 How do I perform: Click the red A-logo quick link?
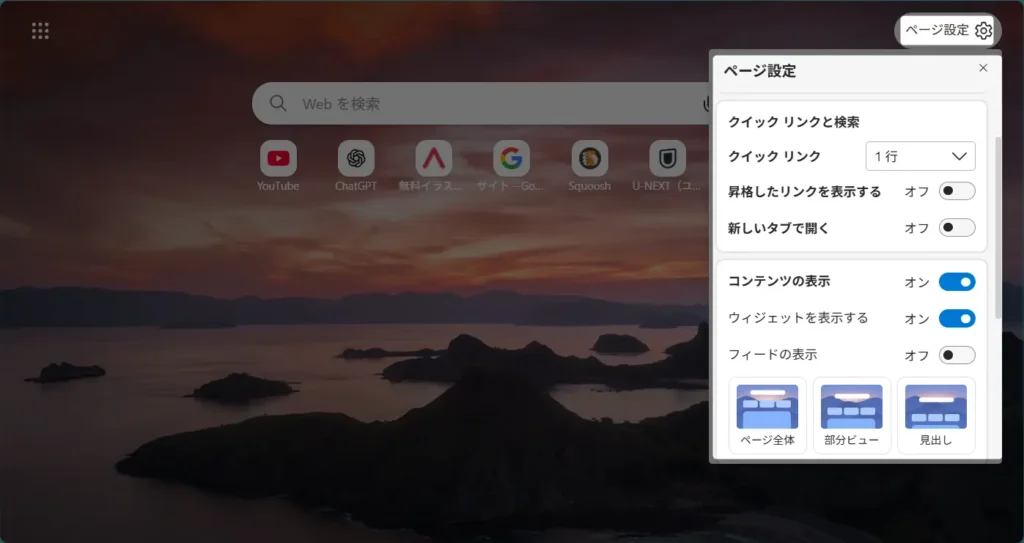[434, 158]
